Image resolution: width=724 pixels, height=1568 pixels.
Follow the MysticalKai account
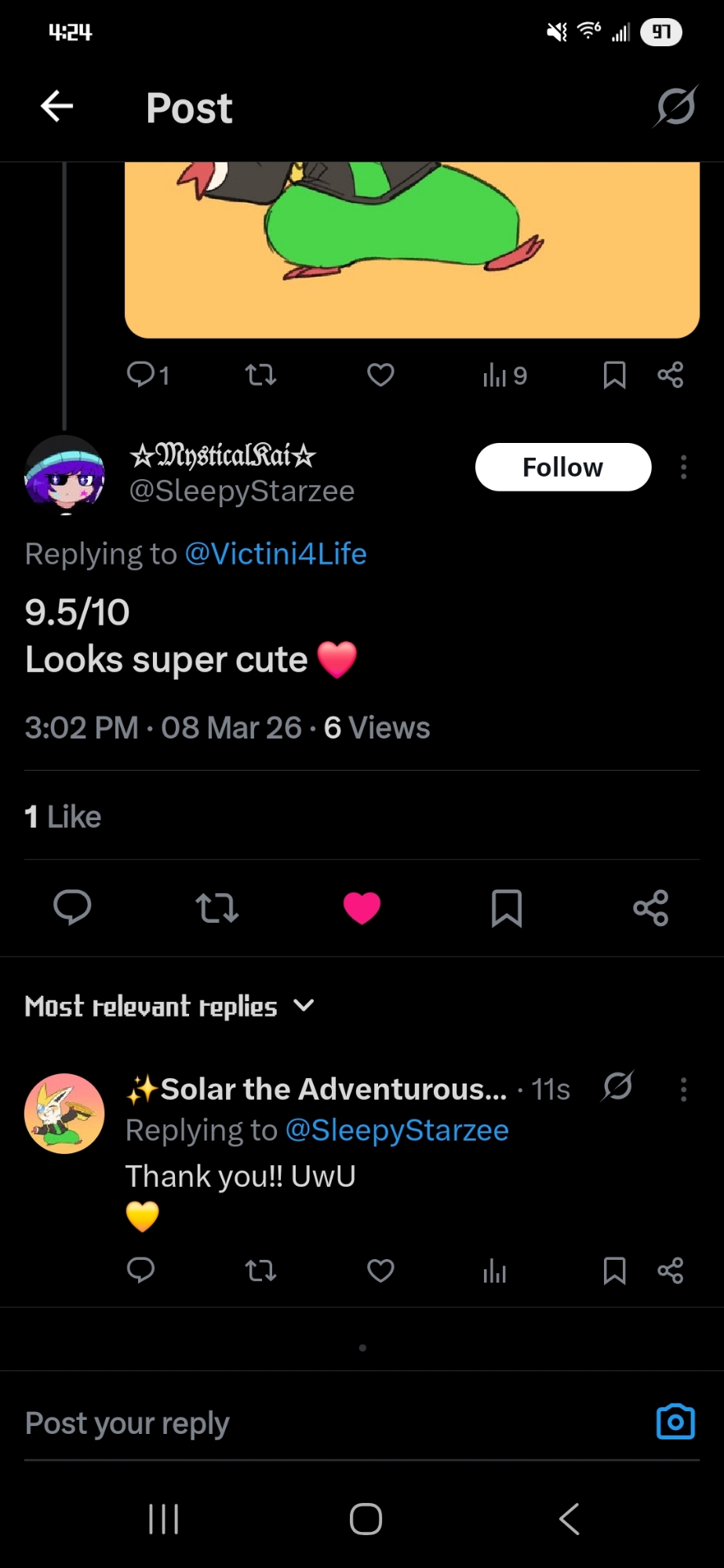562,467
